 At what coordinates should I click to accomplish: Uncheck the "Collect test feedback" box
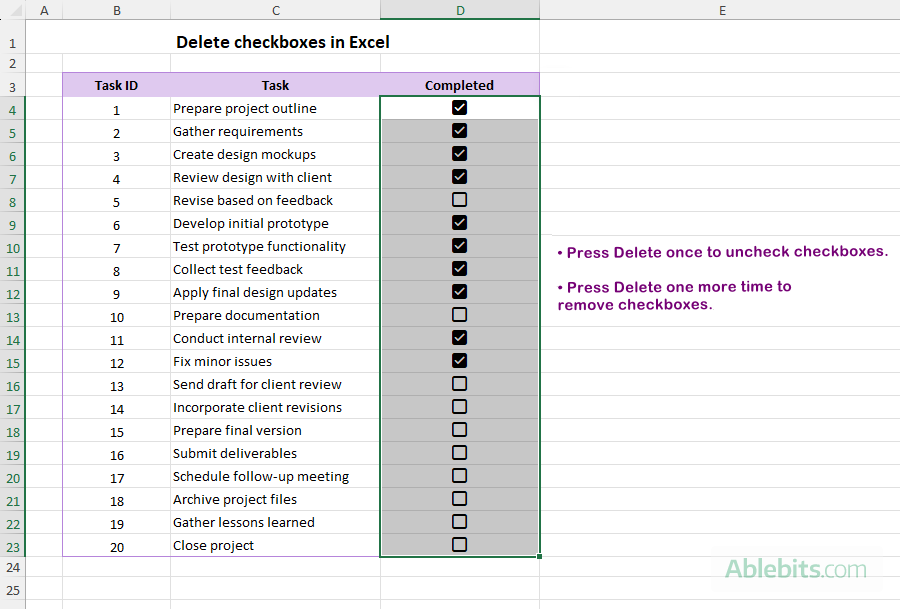click(459, 268)
